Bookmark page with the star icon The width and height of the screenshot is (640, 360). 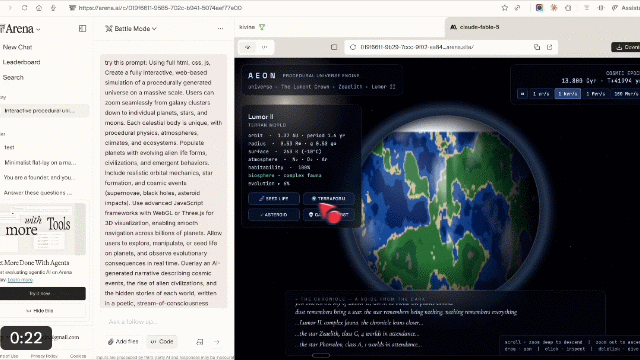(x=504, y=8)
